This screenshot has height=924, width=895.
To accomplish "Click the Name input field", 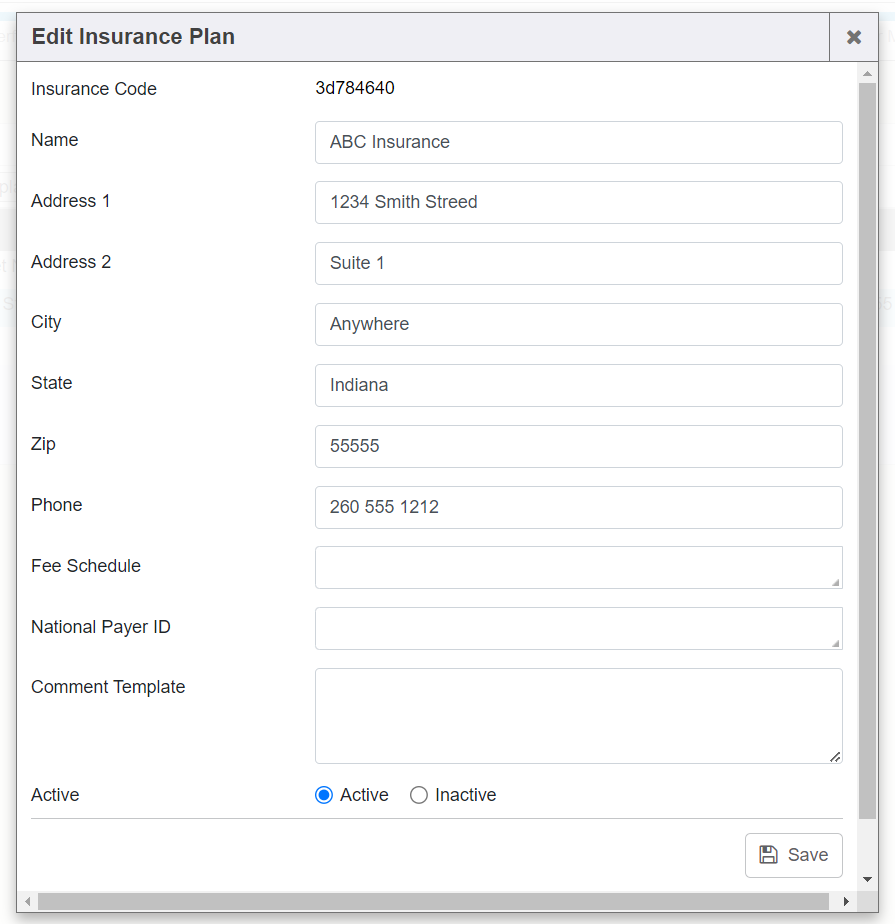I will click(579, 143).
